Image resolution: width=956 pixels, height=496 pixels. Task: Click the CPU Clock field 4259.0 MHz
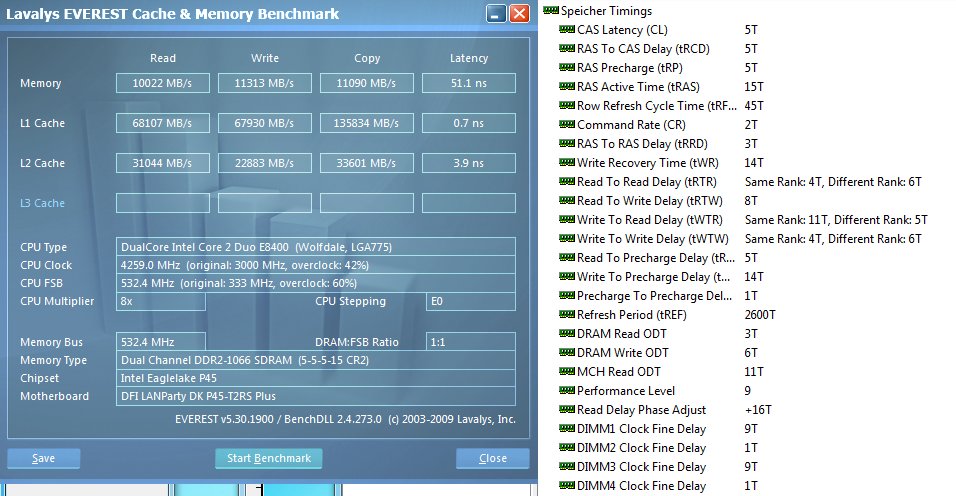coord(316,265)
